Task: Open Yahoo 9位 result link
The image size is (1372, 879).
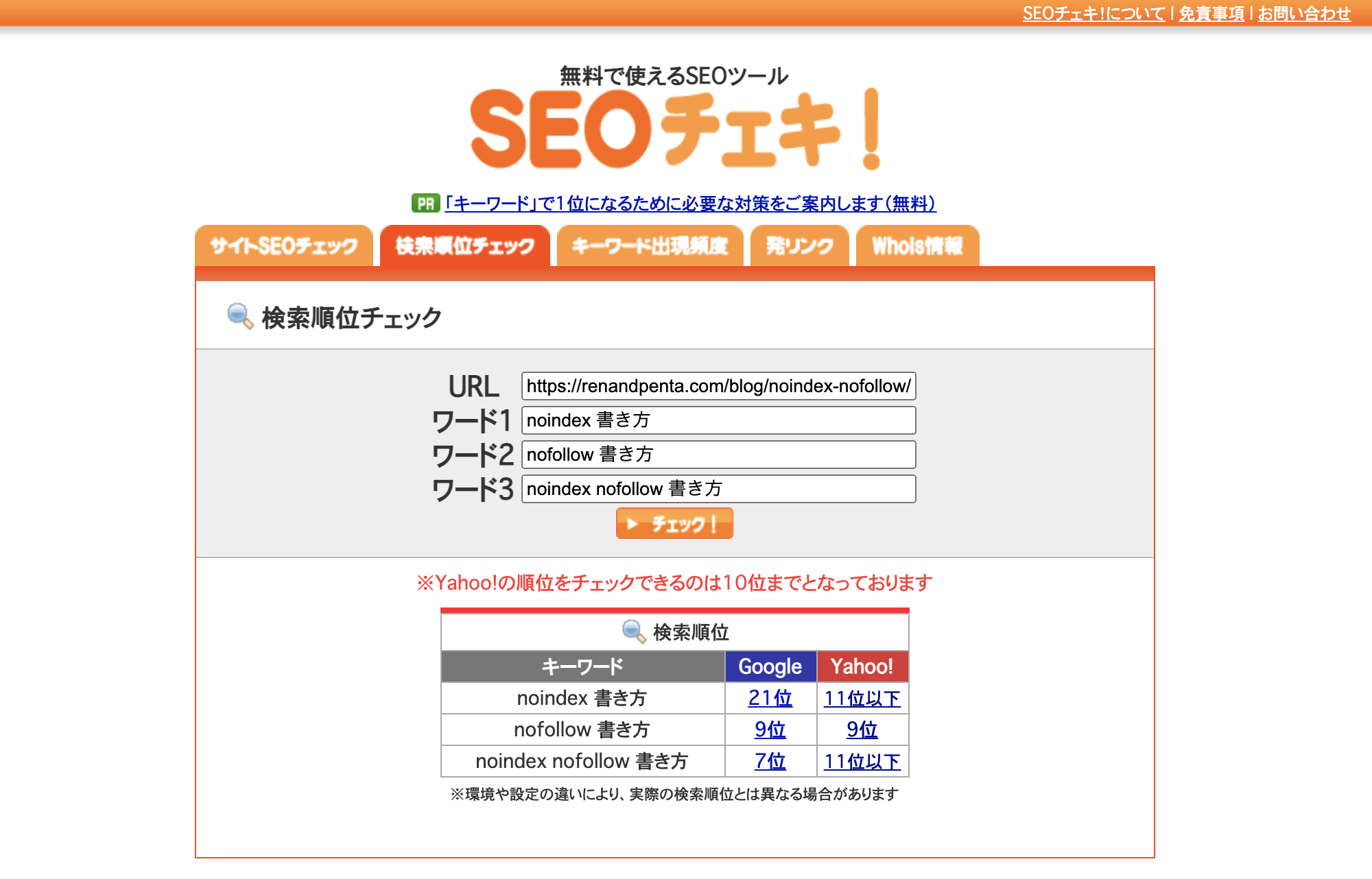Action: (862, 730)
